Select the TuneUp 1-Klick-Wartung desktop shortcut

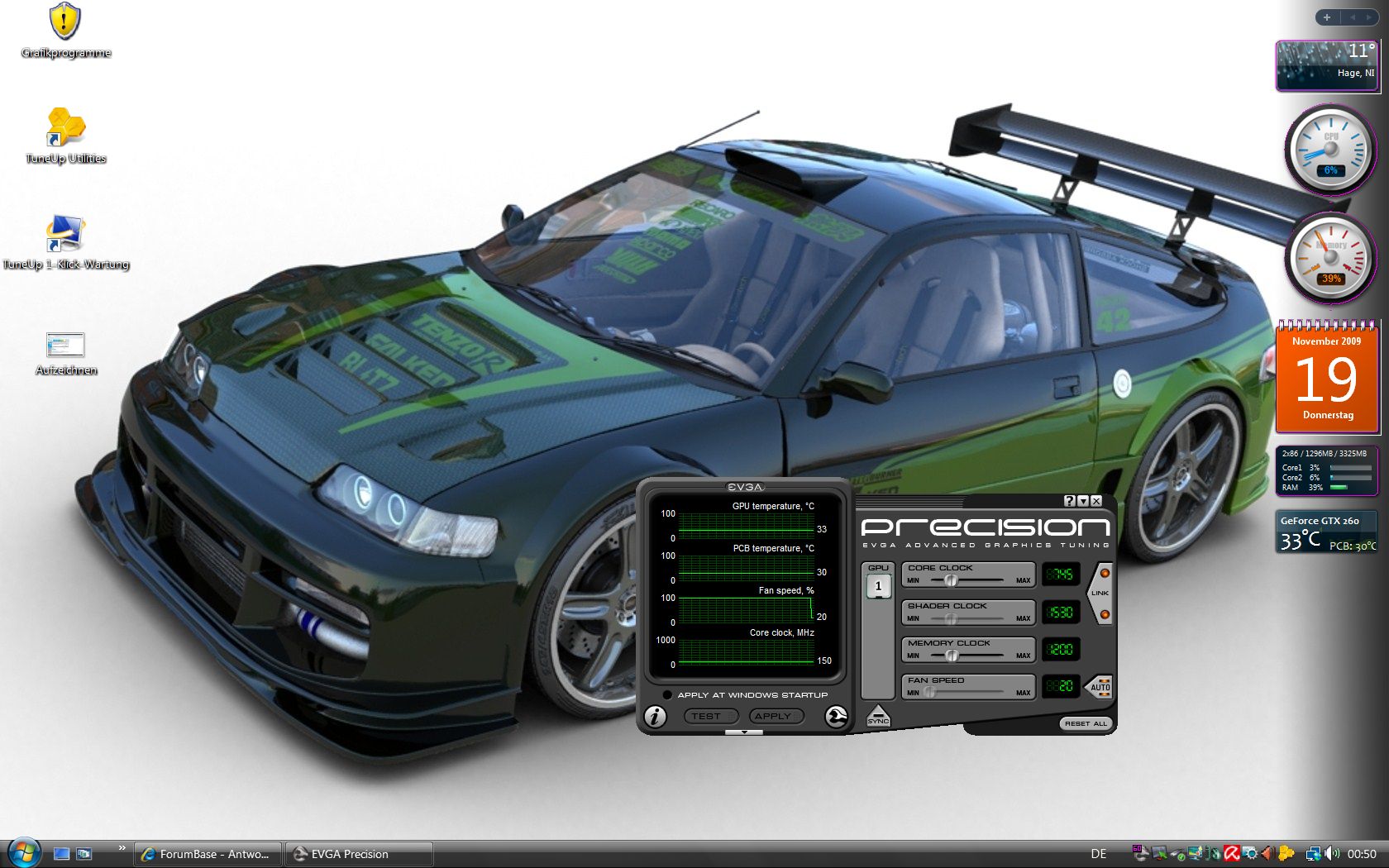click(x=65, y=243)
